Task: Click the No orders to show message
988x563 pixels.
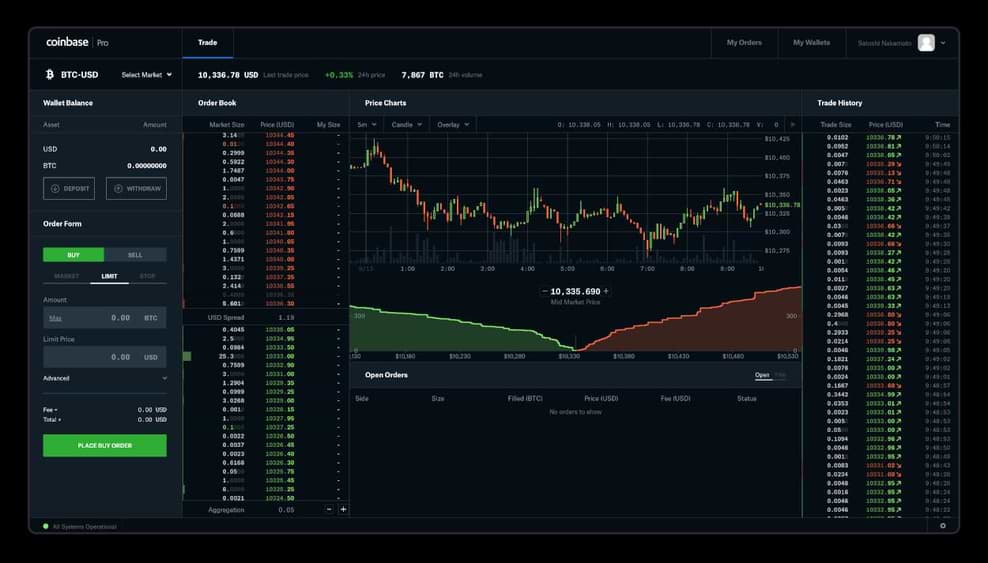Action: click(x=575, y=411)
